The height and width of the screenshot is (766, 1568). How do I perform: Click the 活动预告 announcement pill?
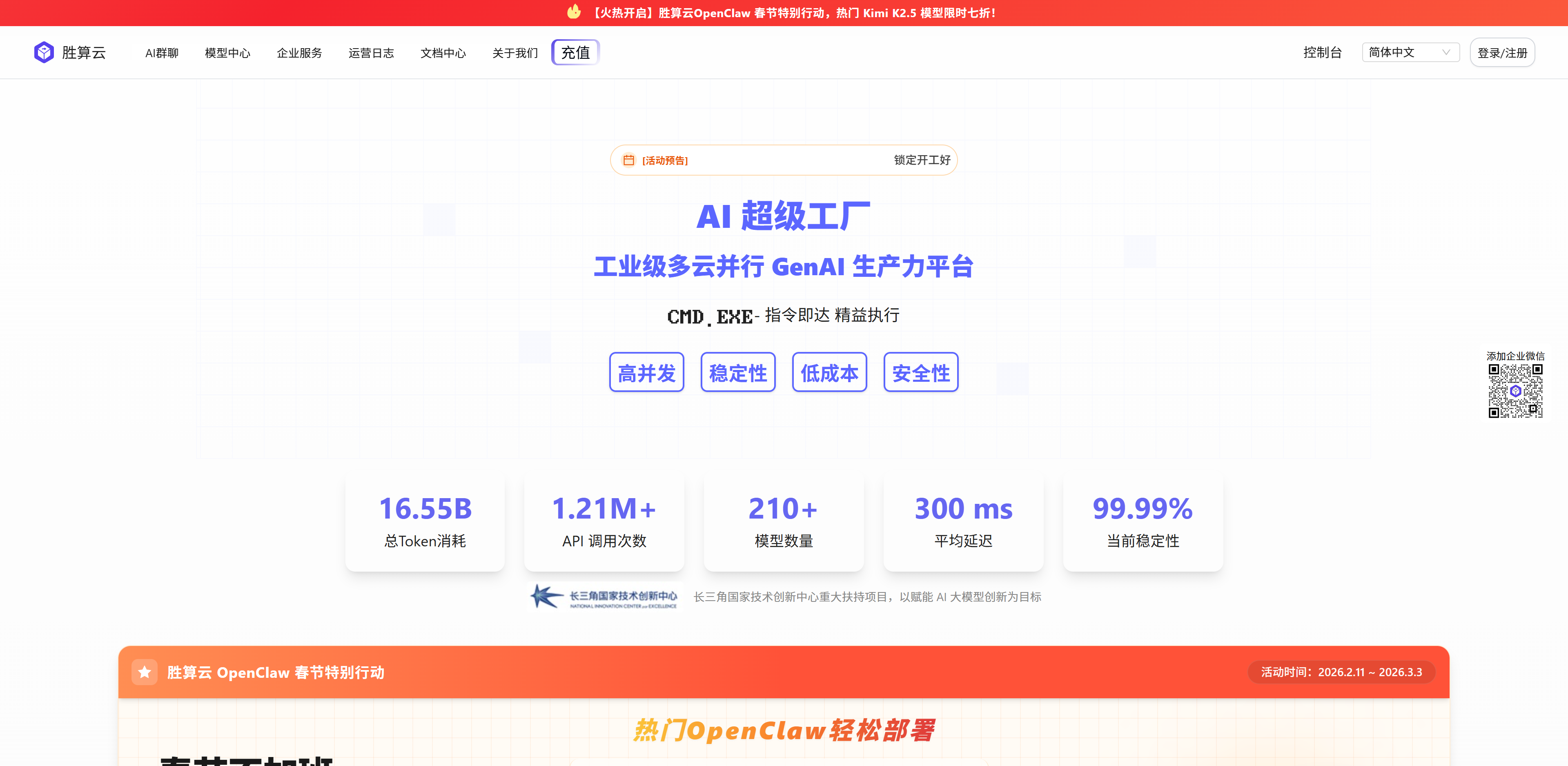coord(784,160)
